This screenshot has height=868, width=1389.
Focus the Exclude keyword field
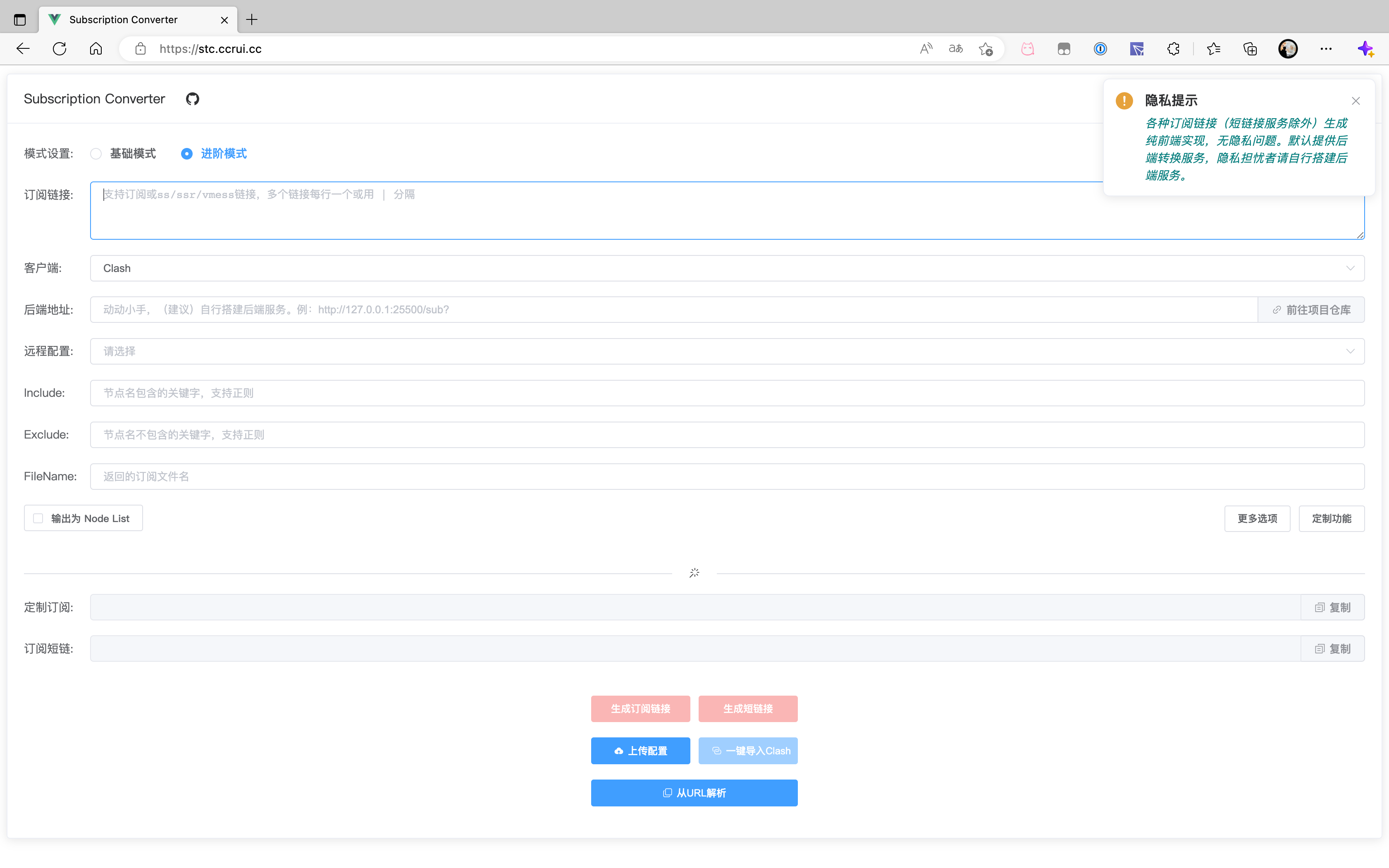click(x=727, y=434)
